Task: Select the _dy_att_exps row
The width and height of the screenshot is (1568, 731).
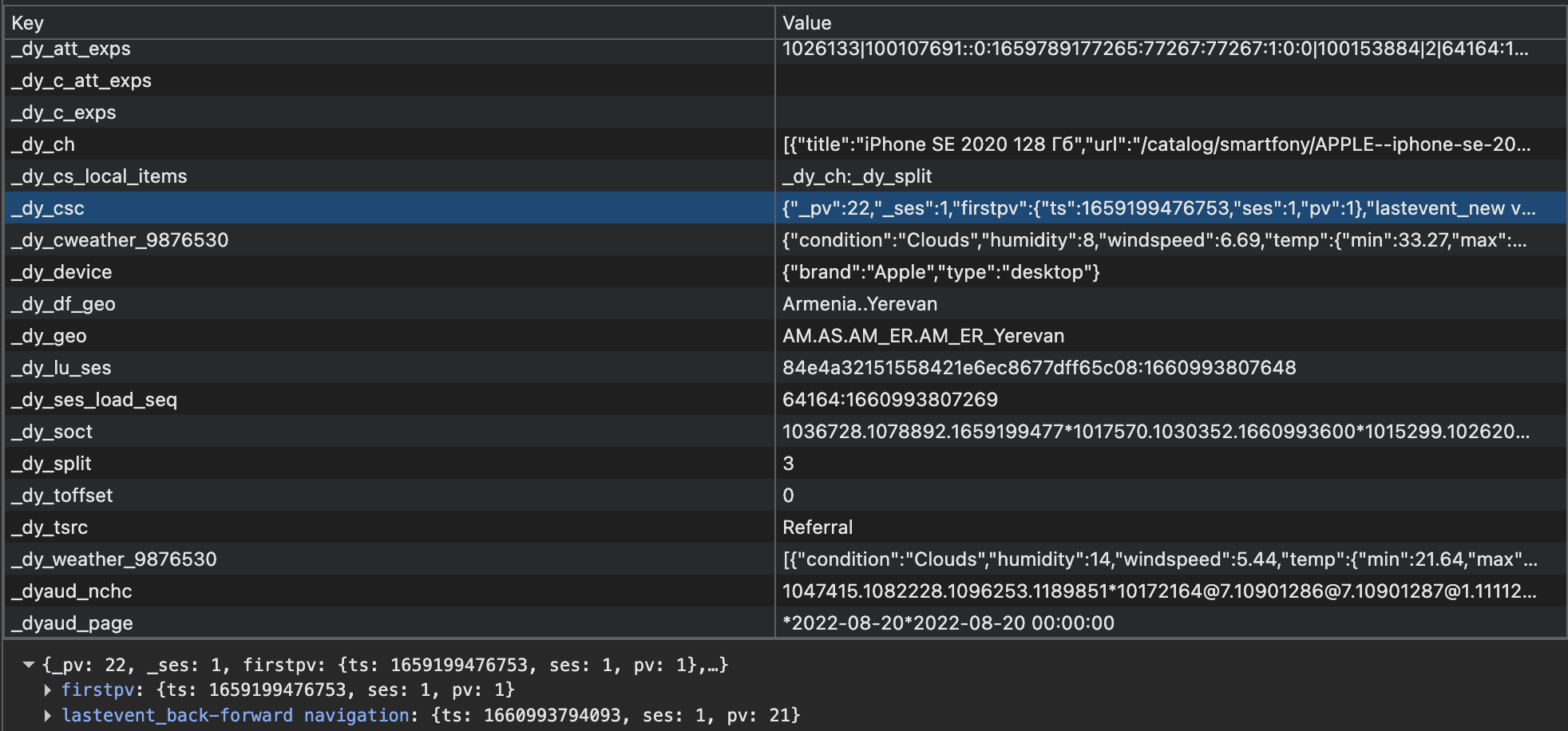Action: (x=71, y=49)
